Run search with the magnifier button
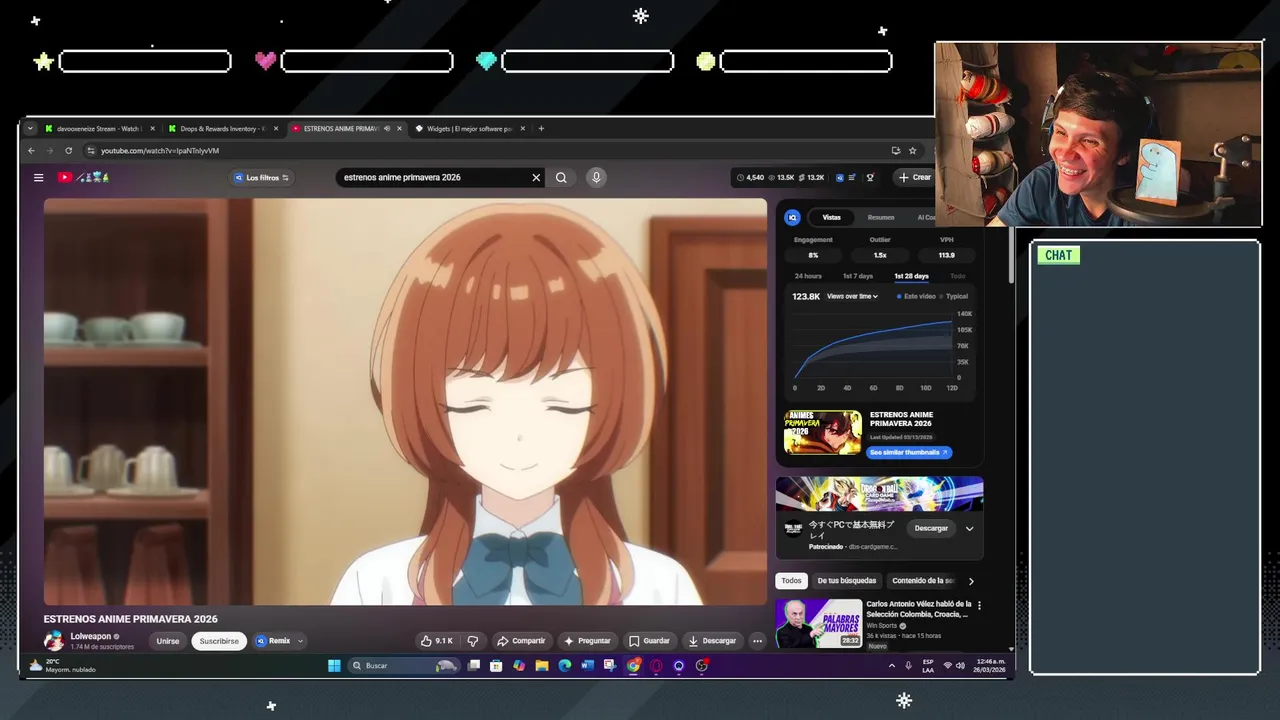1280x720 pixels. (x=561, y=178)
